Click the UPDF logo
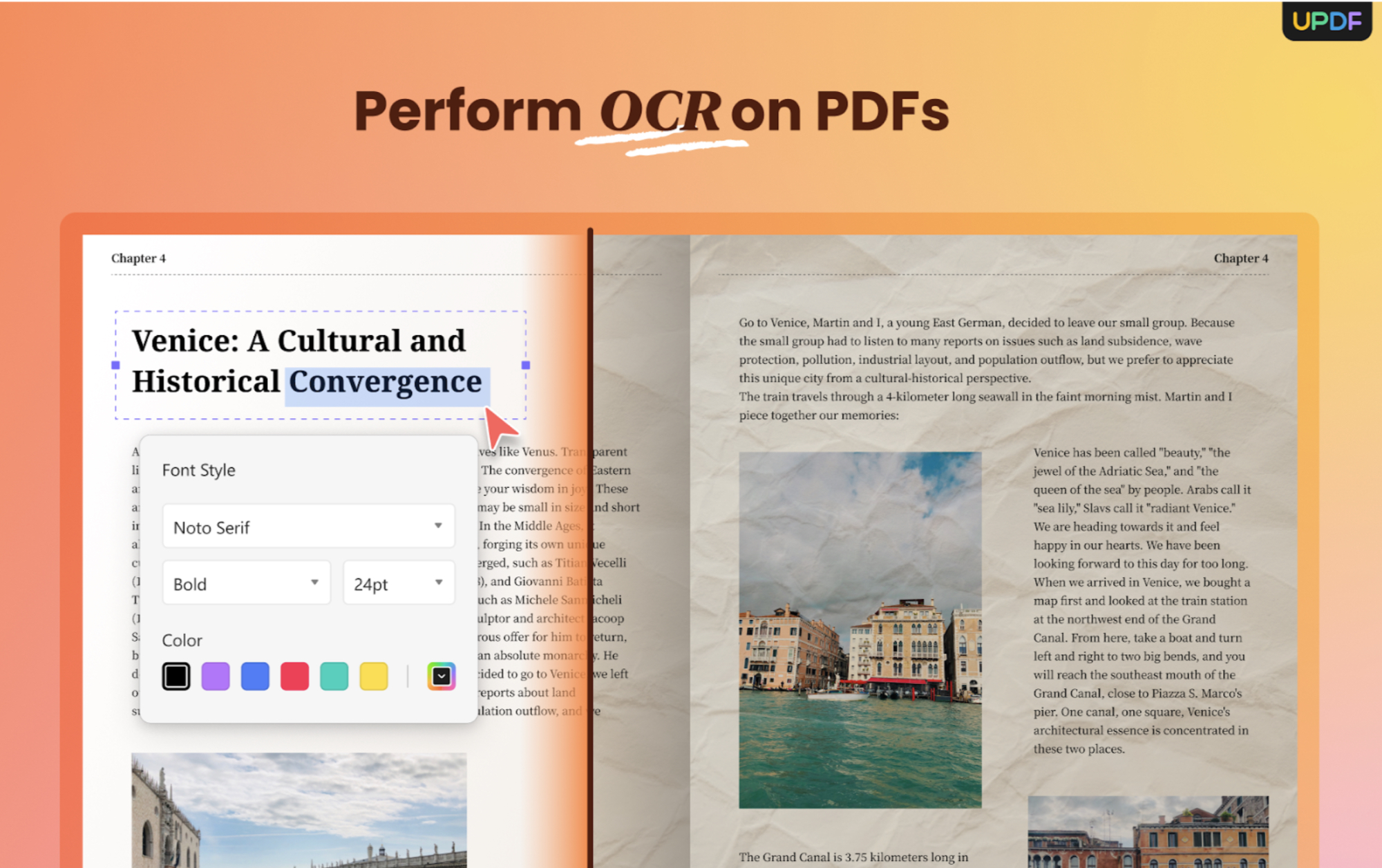Viewport: 1382px width, 868px height. (x=1326, y=21)
